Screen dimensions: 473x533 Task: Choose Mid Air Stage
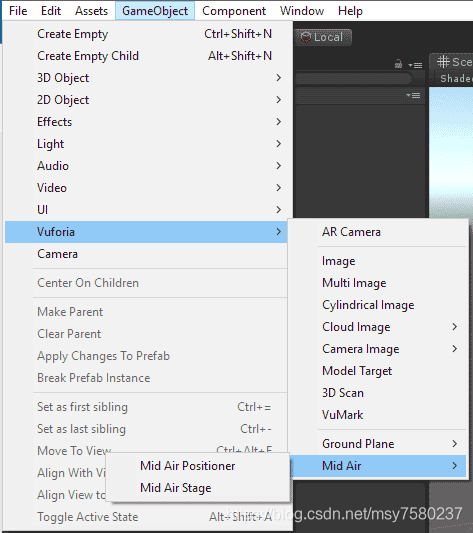(x=198, y=488)
